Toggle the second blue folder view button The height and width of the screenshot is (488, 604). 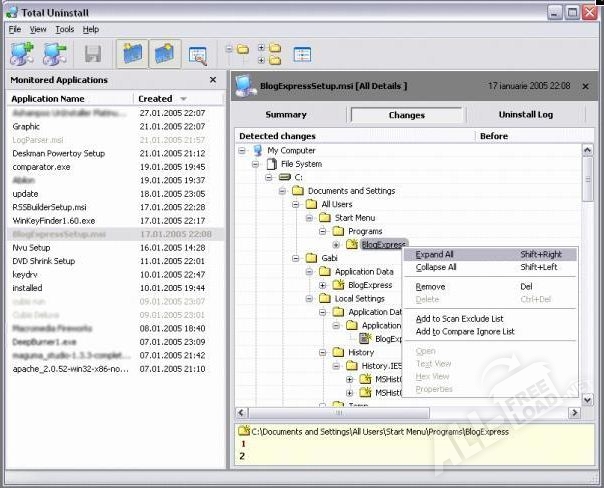click(x=165, y=54)
